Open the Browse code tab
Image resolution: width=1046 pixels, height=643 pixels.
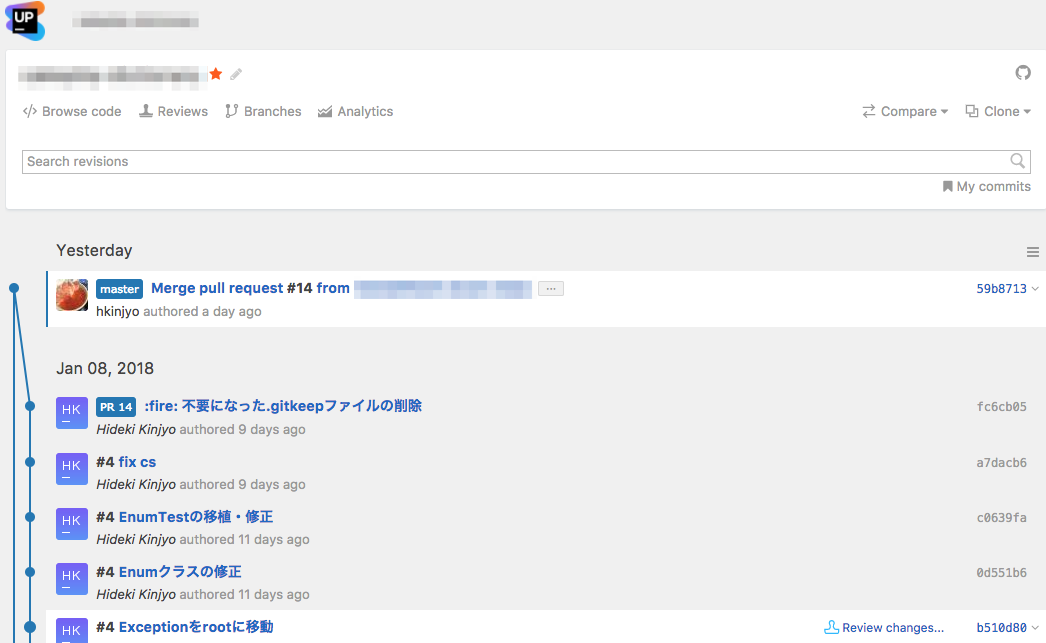(72, 111)
